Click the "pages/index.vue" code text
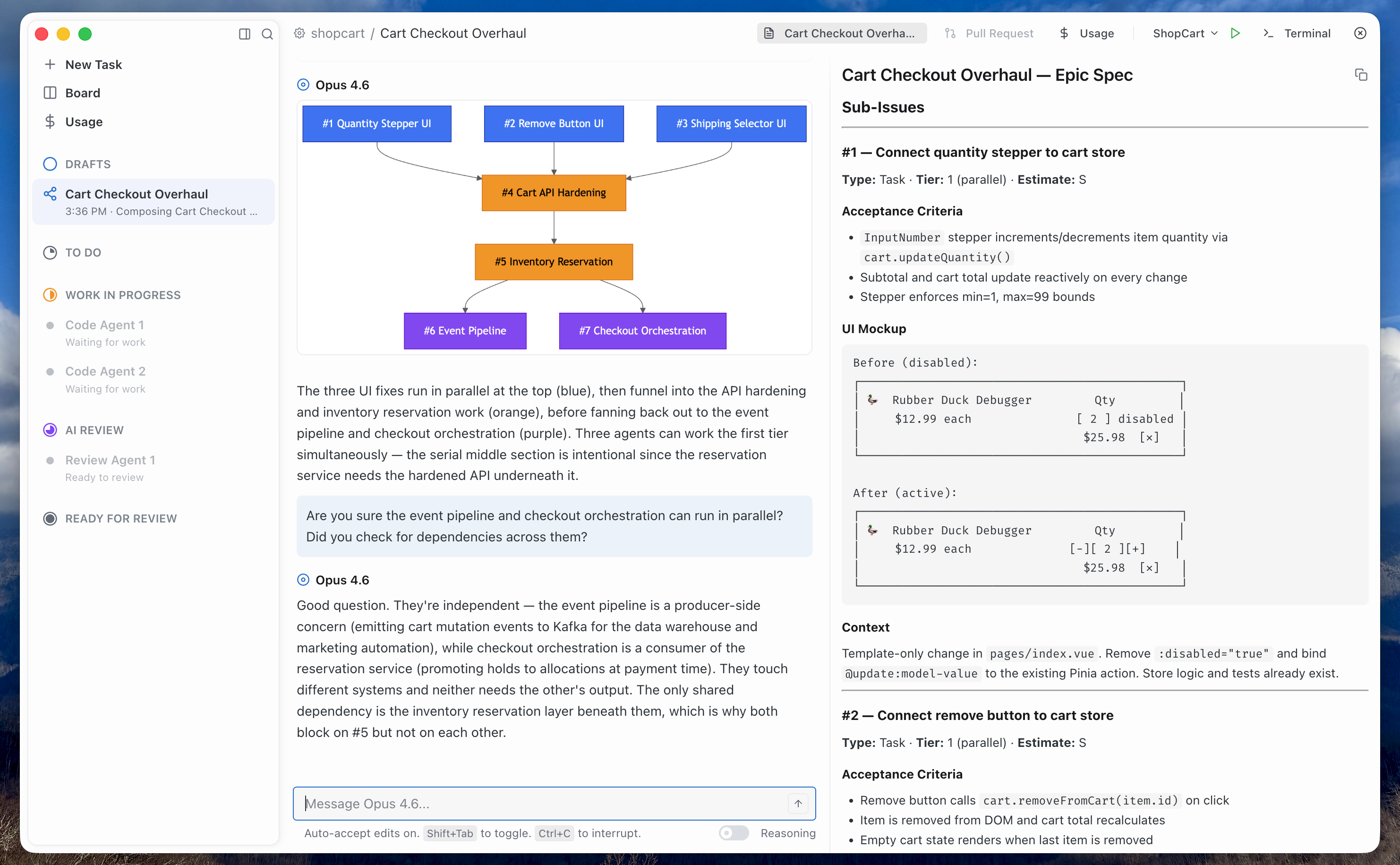The image size is (1400, 865). click(1041, 653)
